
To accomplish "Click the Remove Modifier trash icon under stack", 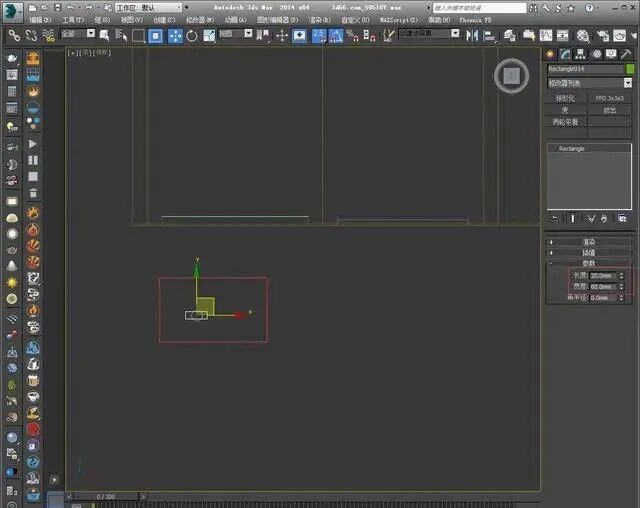I will (x=604, y=219).
